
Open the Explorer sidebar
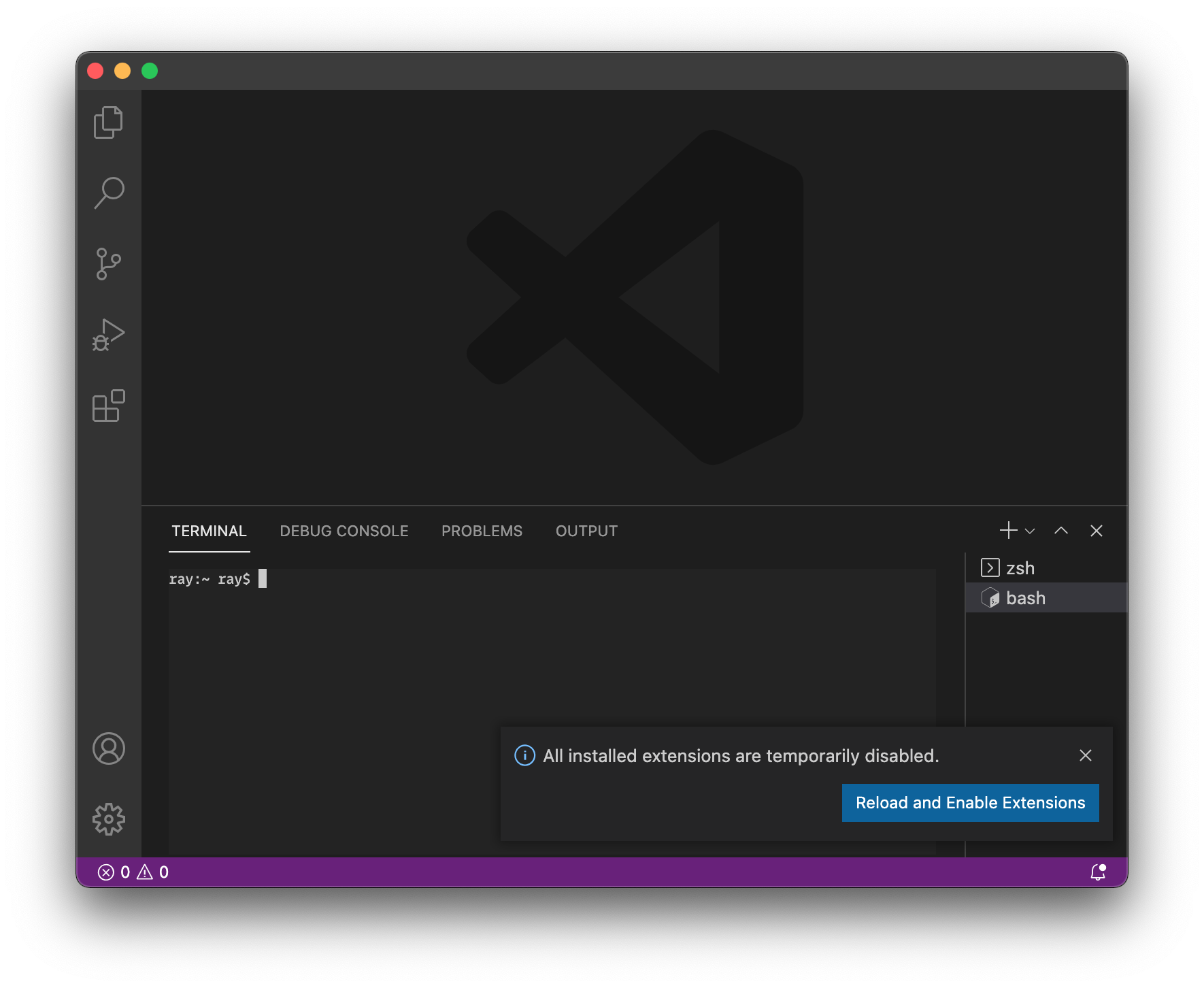(108, 123)
